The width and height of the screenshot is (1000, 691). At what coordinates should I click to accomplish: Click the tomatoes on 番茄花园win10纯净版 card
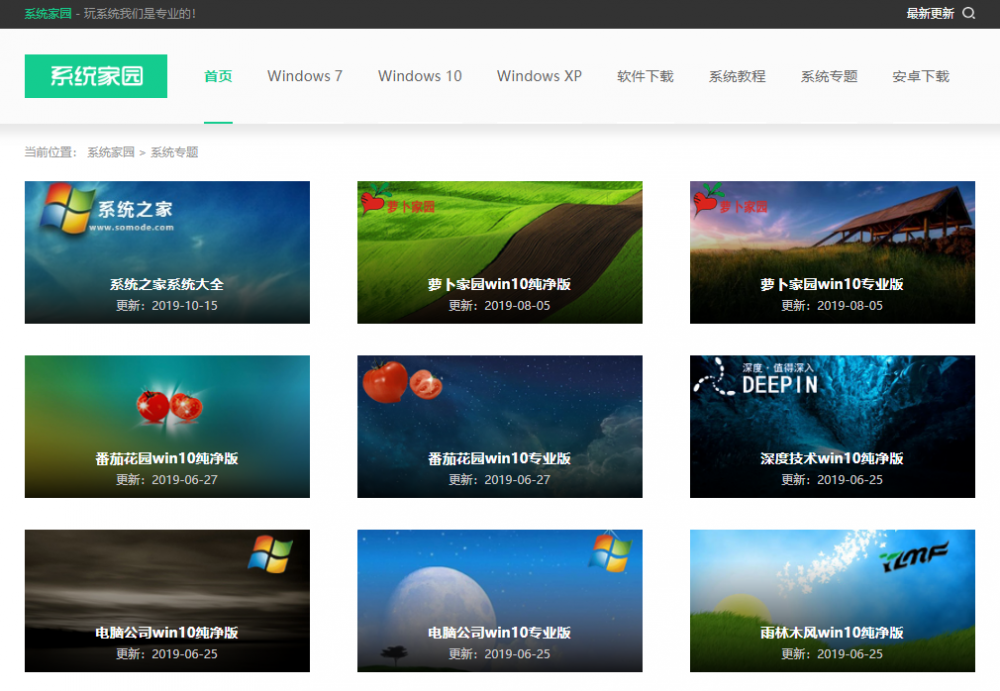[169, 406]
